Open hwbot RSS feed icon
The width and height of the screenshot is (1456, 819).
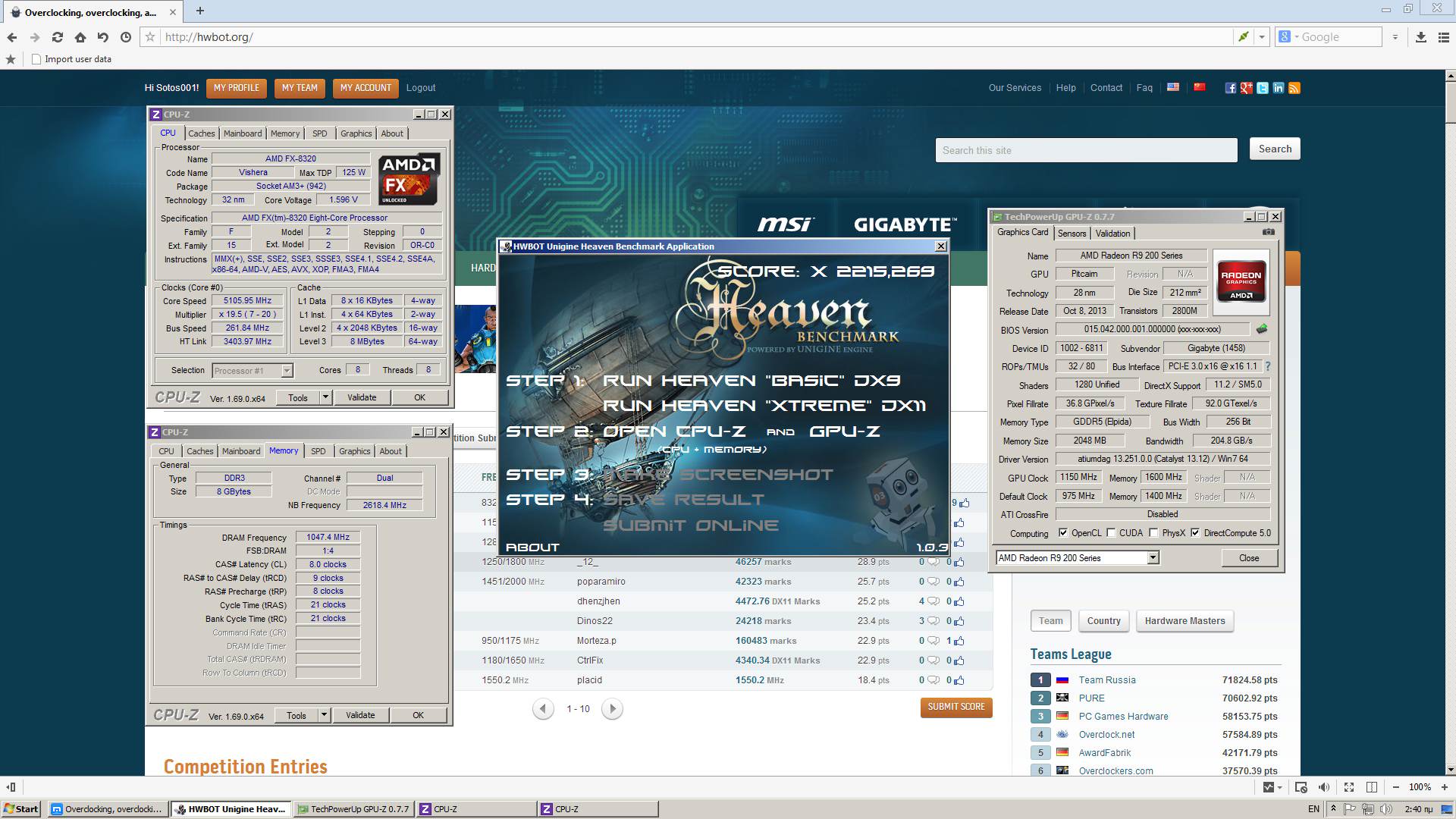[x=1294, y=88]
